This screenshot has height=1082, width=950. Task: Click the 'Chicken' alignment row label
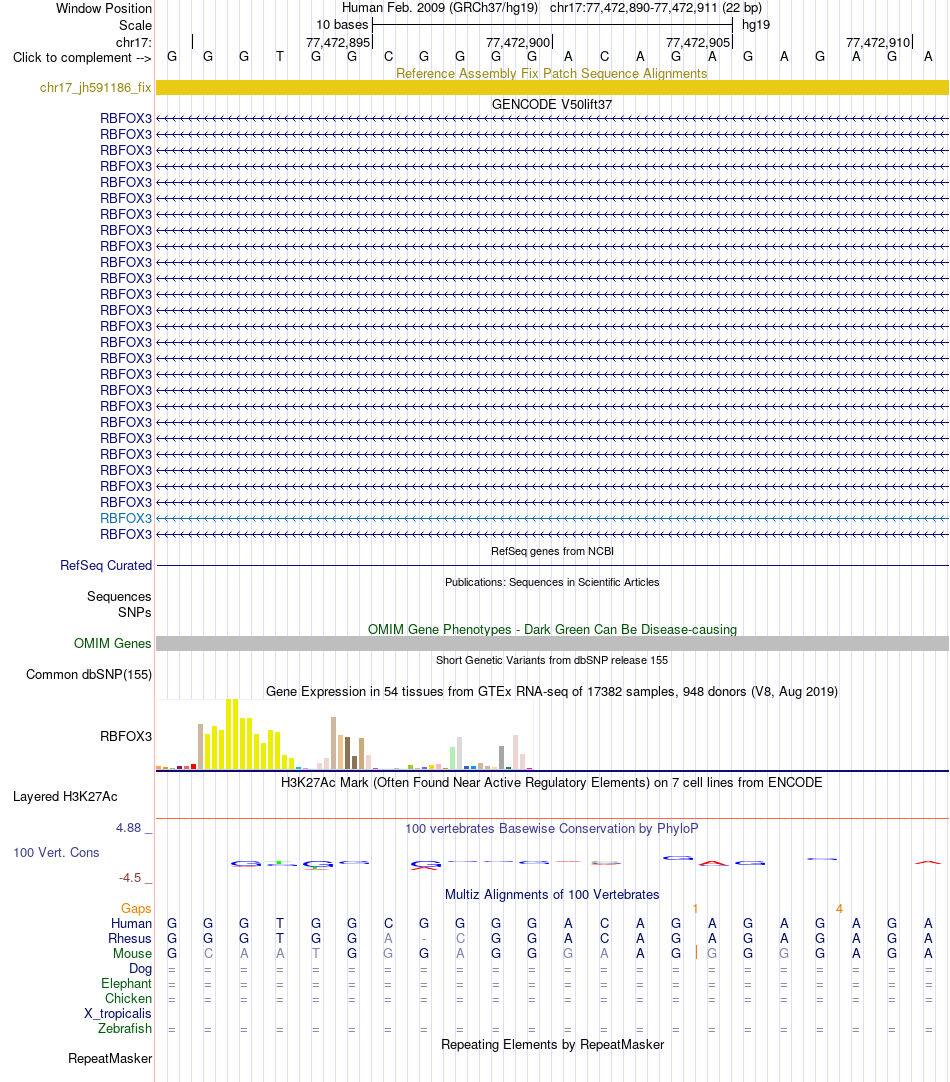pyautogui.click(x=128, y=999)
